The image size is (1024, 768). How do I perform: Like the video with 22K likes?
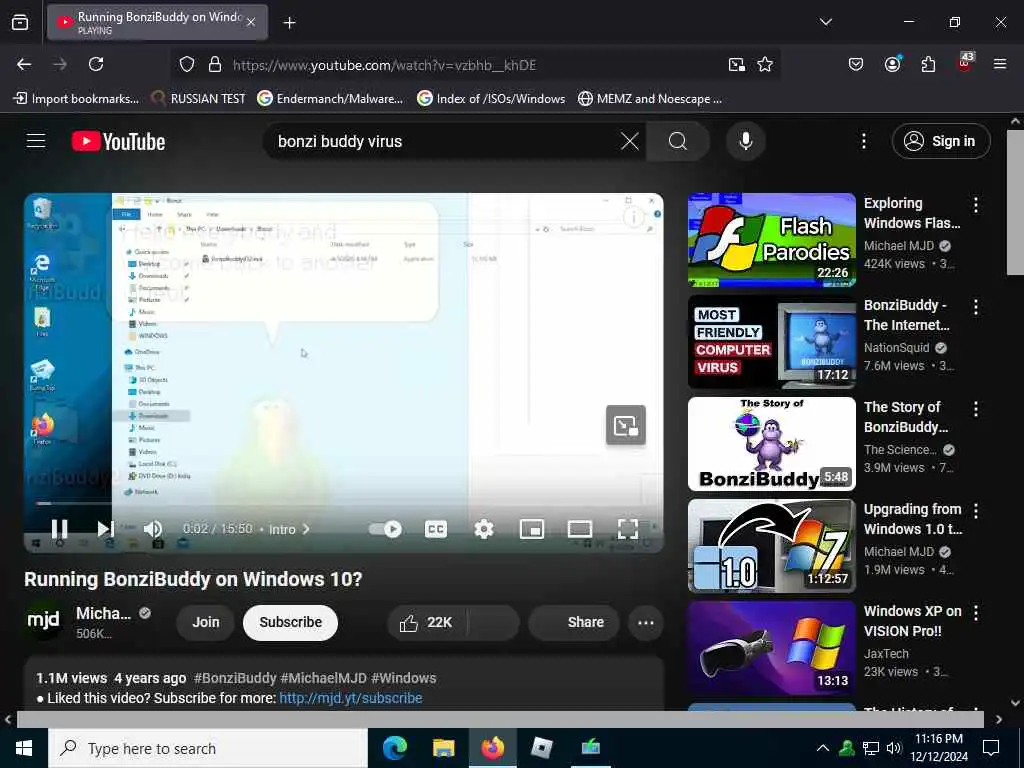tap(427, 622)
